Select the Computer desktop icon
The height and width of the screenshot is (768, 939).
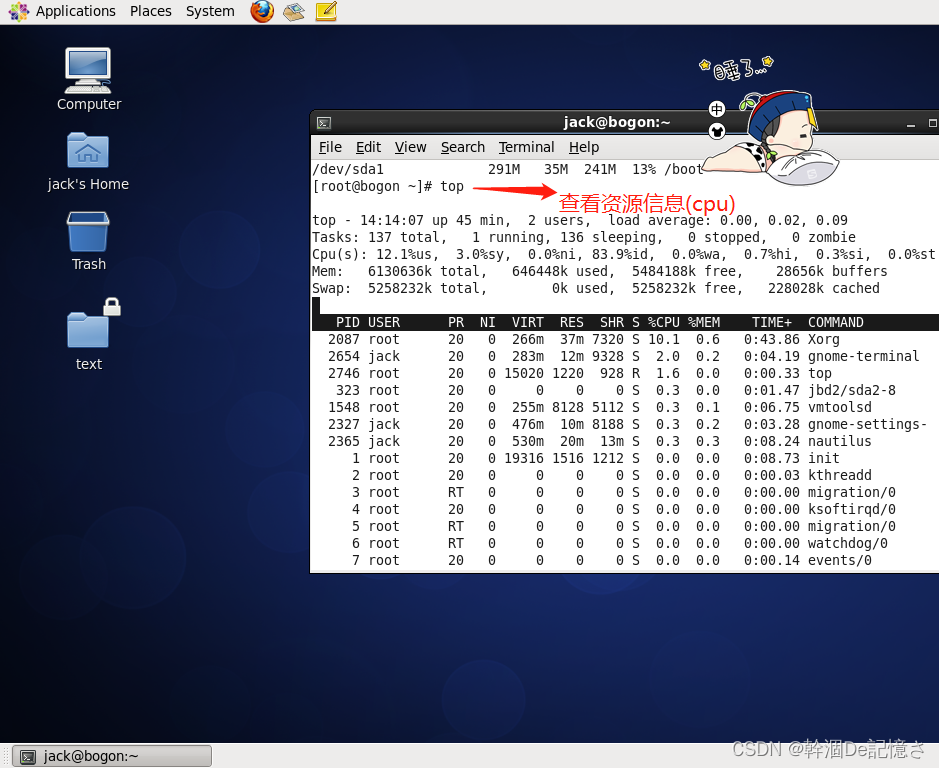(89, 80)
